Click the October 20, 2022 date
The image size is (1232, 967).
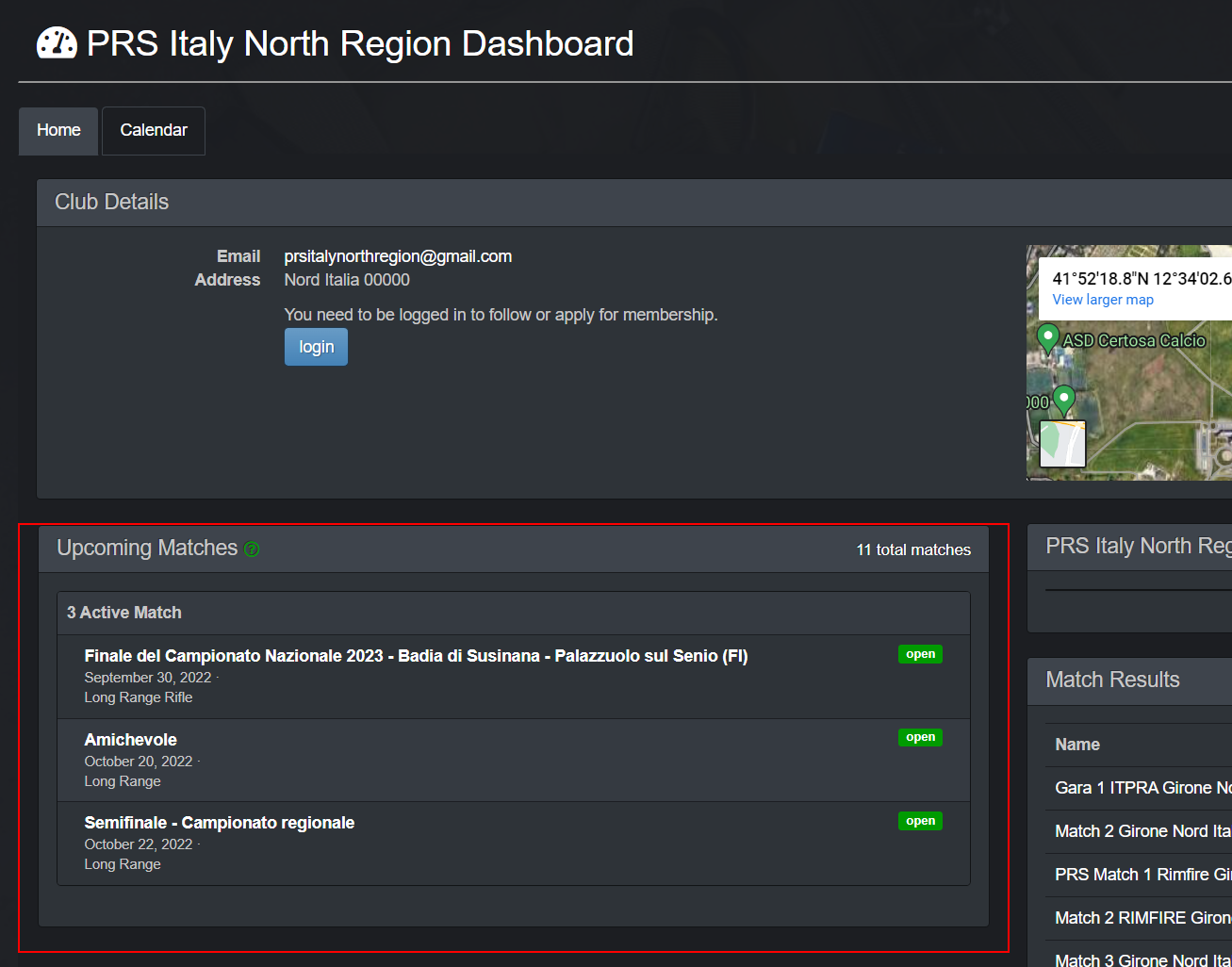[x=139, y=762]
